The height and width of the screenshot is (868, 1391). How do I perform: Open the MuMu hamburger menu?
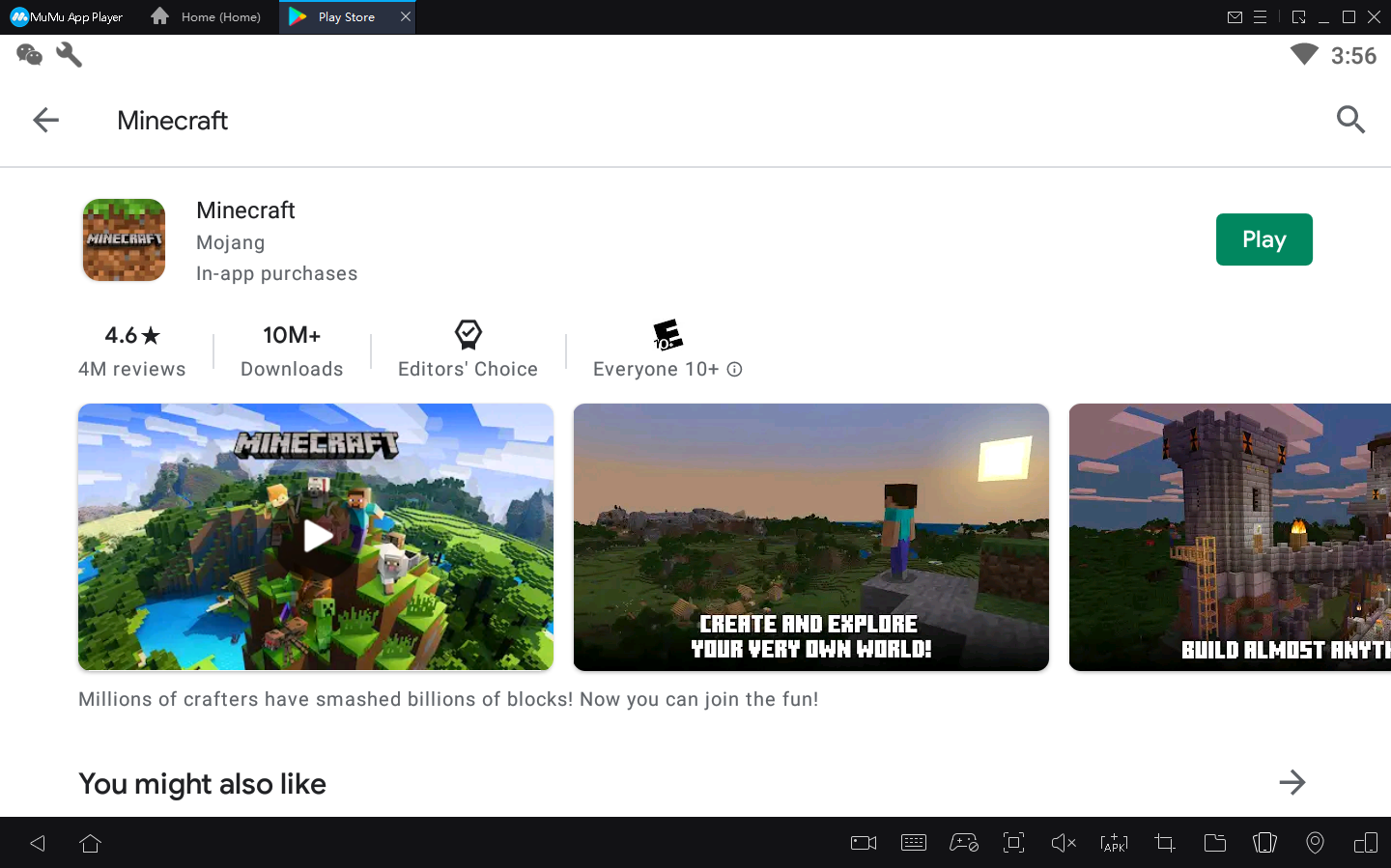tap(1260, 17)
